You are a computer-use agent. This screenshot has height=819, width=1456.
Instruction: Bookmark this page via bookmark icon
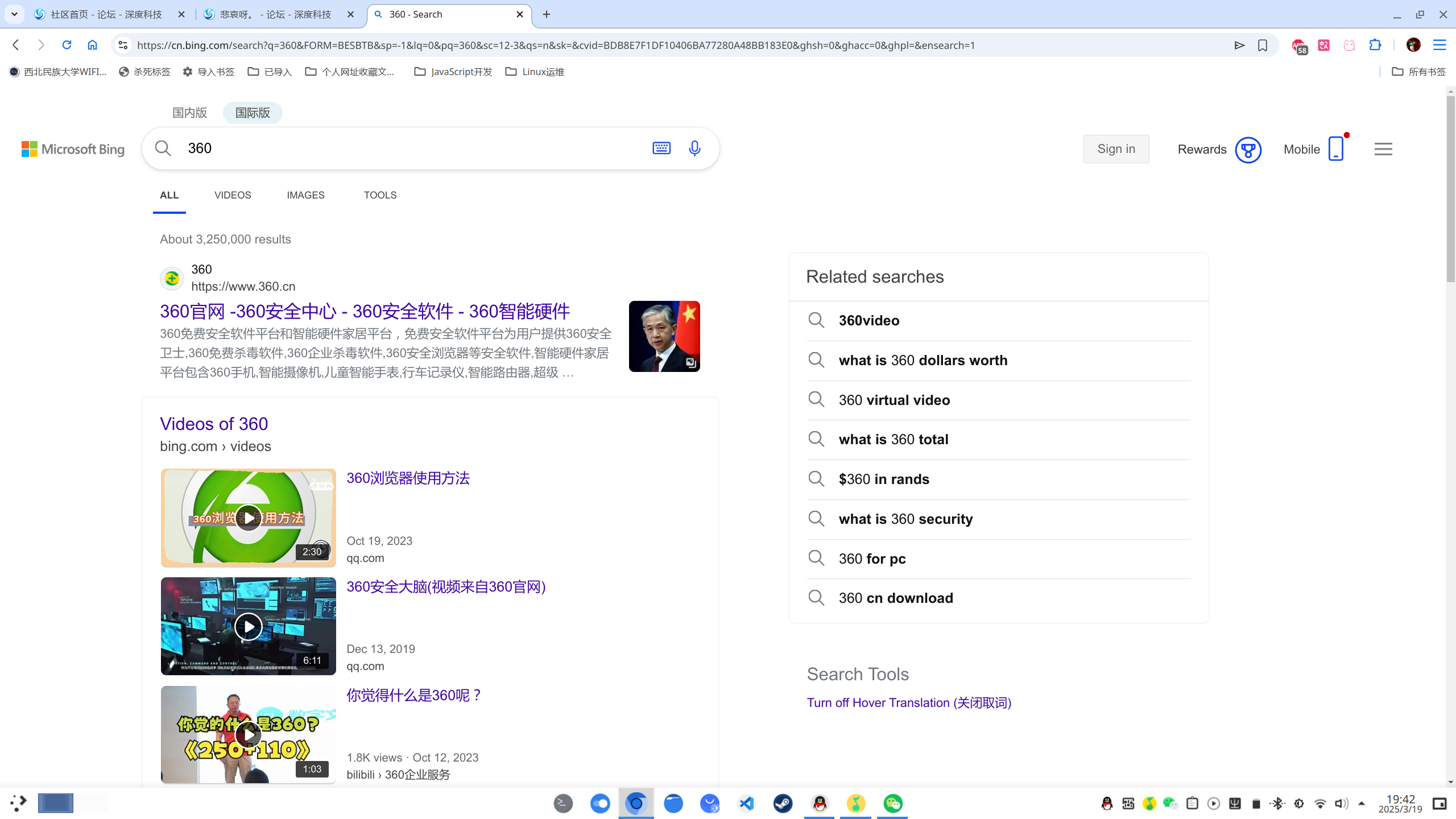pos(1263,45)
